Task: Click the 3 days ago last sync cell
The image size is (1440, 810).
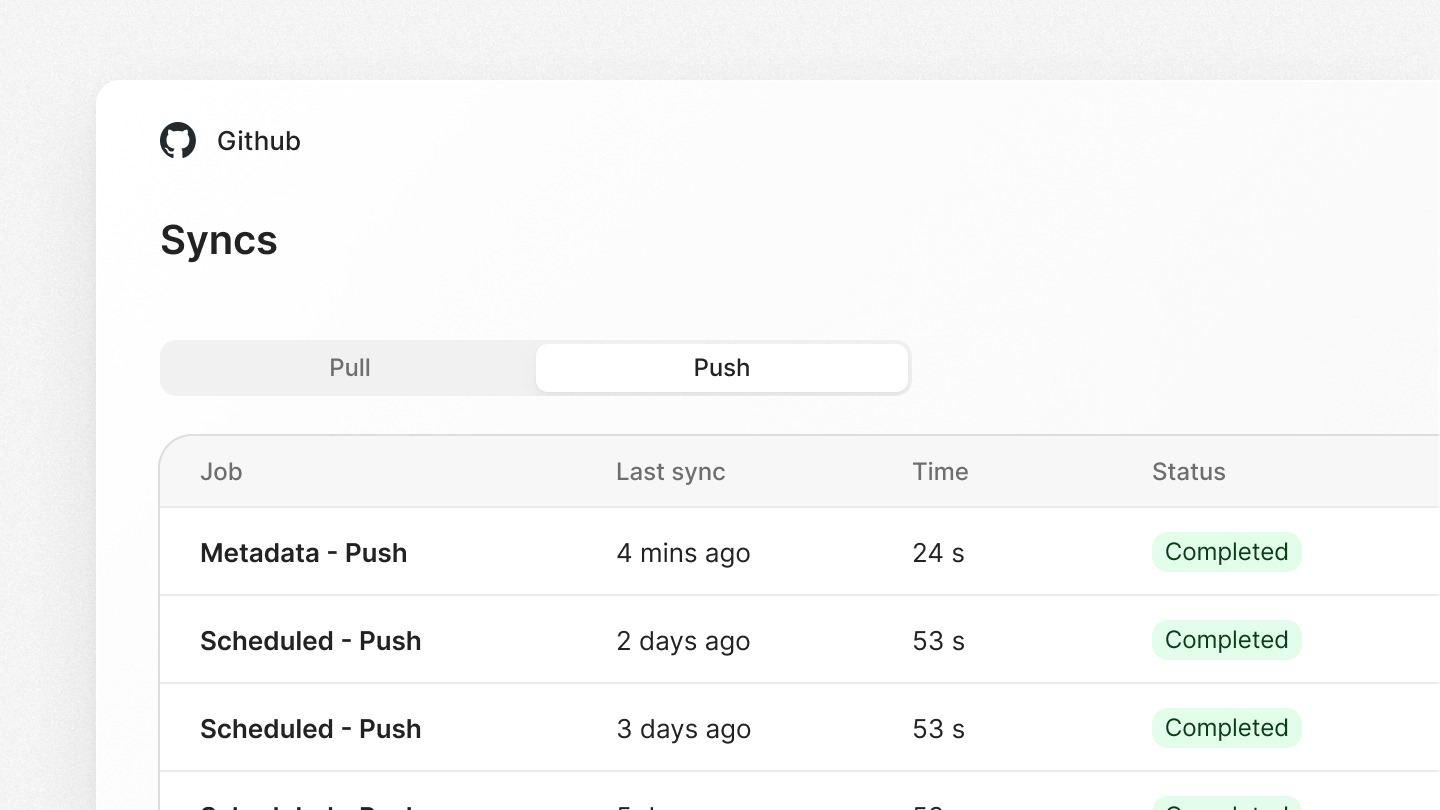Action: coord(683,729)
